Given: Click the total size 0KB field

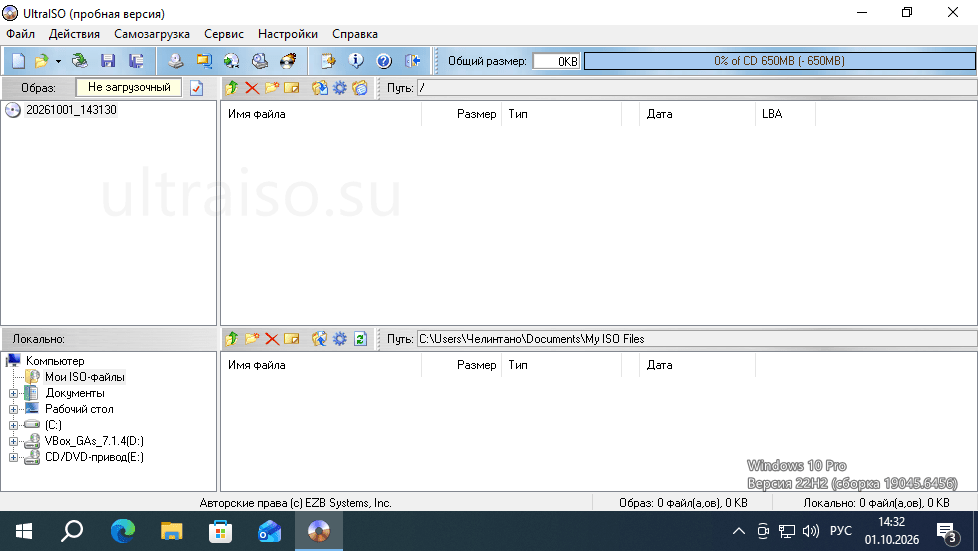Looking at the screenshot, I should pos(556,61).
